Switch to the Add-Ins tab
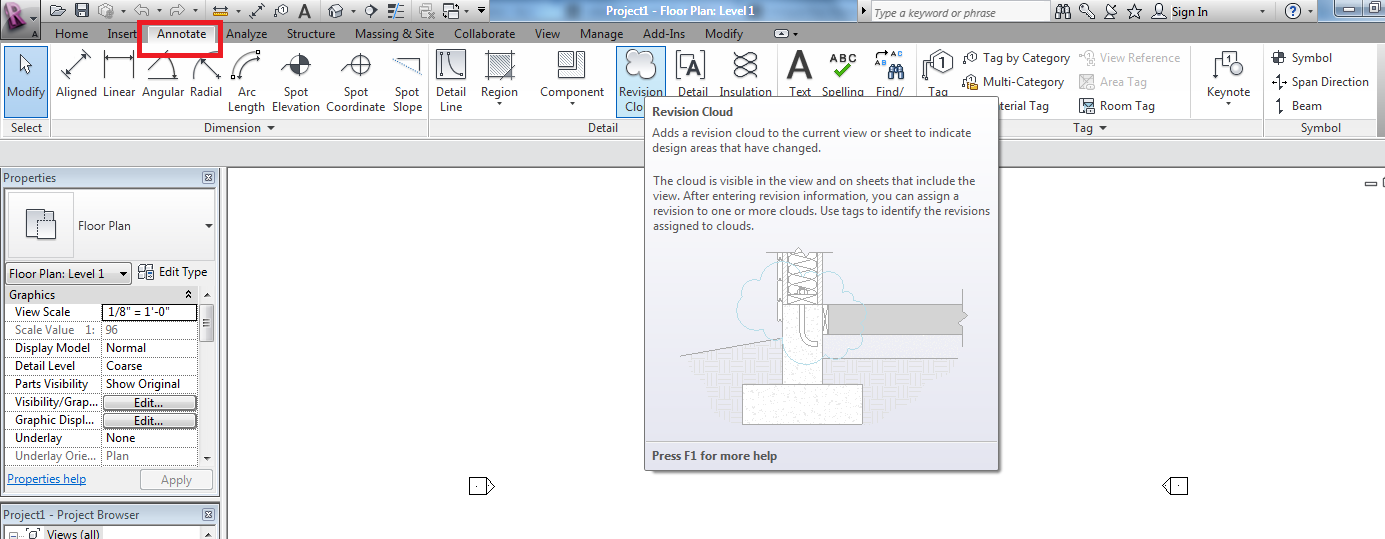 [664, 34]
